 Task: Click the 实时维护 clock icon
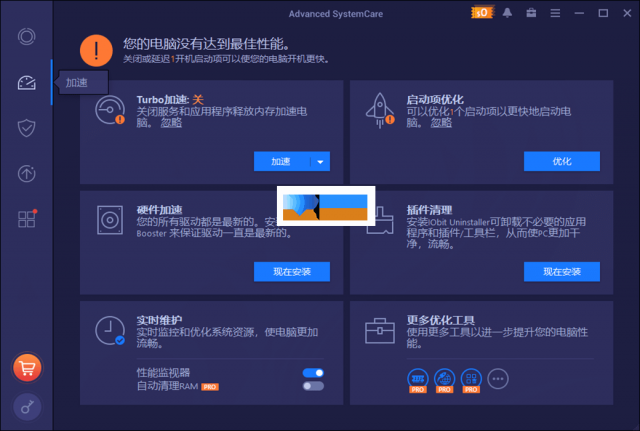pyautogui.click(x=110, y=331)
